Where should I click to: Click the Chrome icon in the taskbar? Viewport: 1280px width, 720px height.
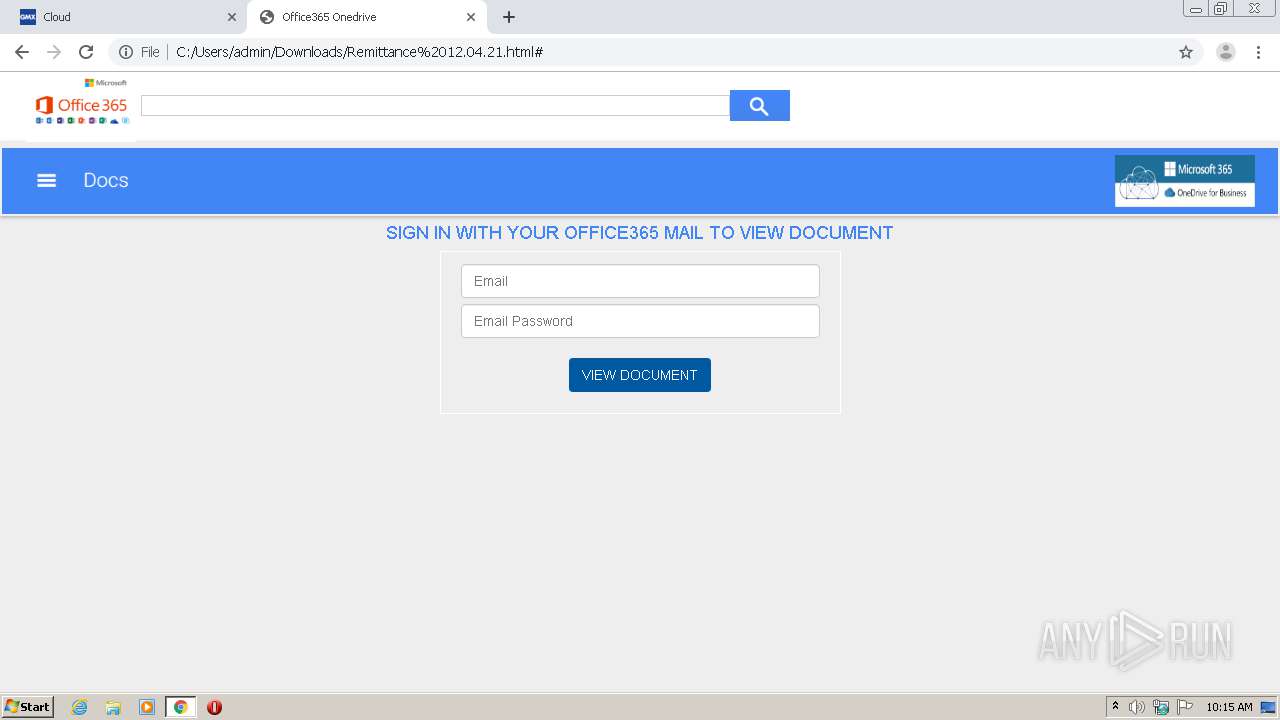[x=180, y=707]
